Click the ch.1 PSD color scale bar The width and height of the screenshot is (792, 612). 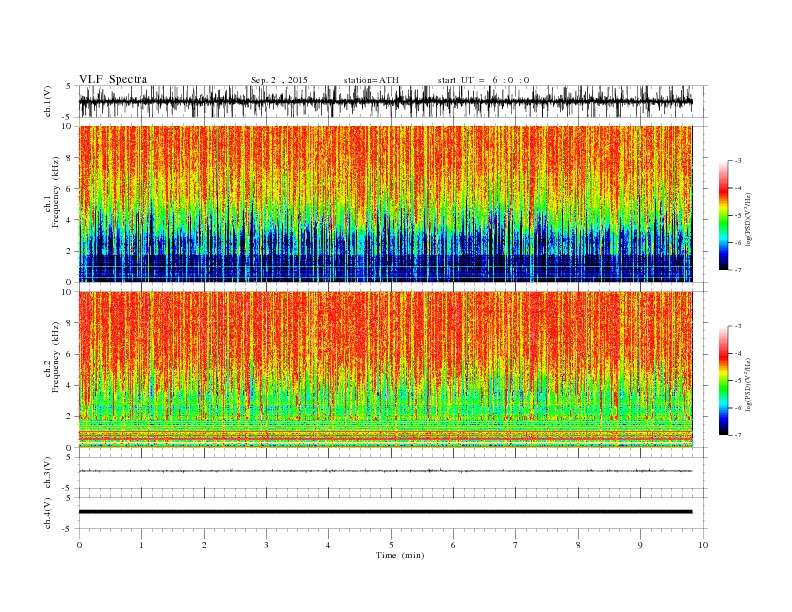click(723, 215)
